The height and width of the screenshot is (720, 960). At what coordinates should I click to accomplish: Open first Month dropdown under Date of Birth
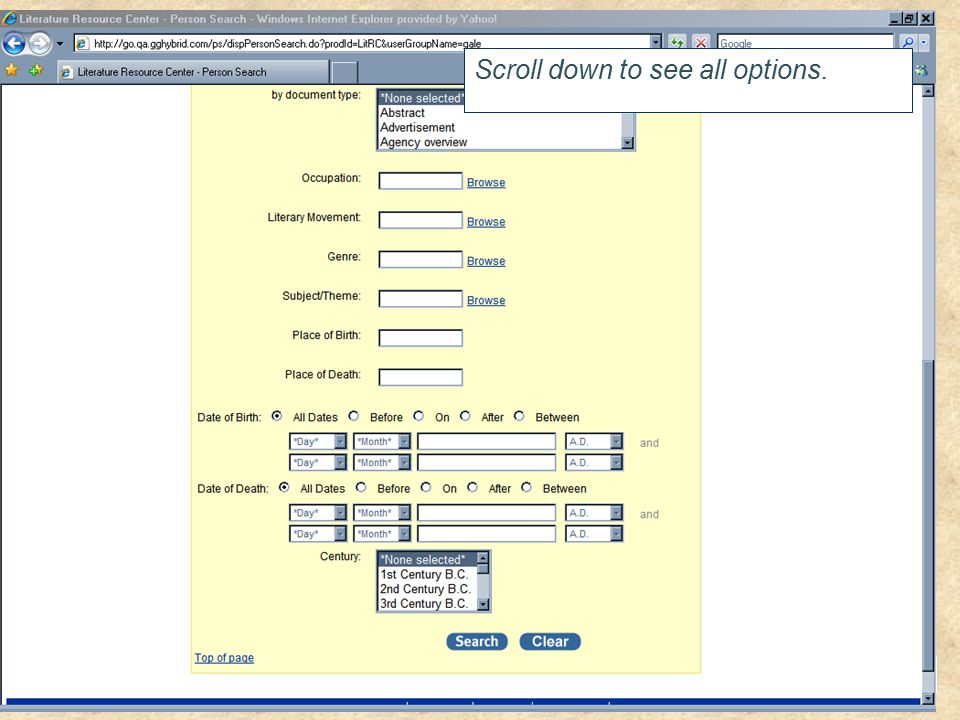(382, 441)
